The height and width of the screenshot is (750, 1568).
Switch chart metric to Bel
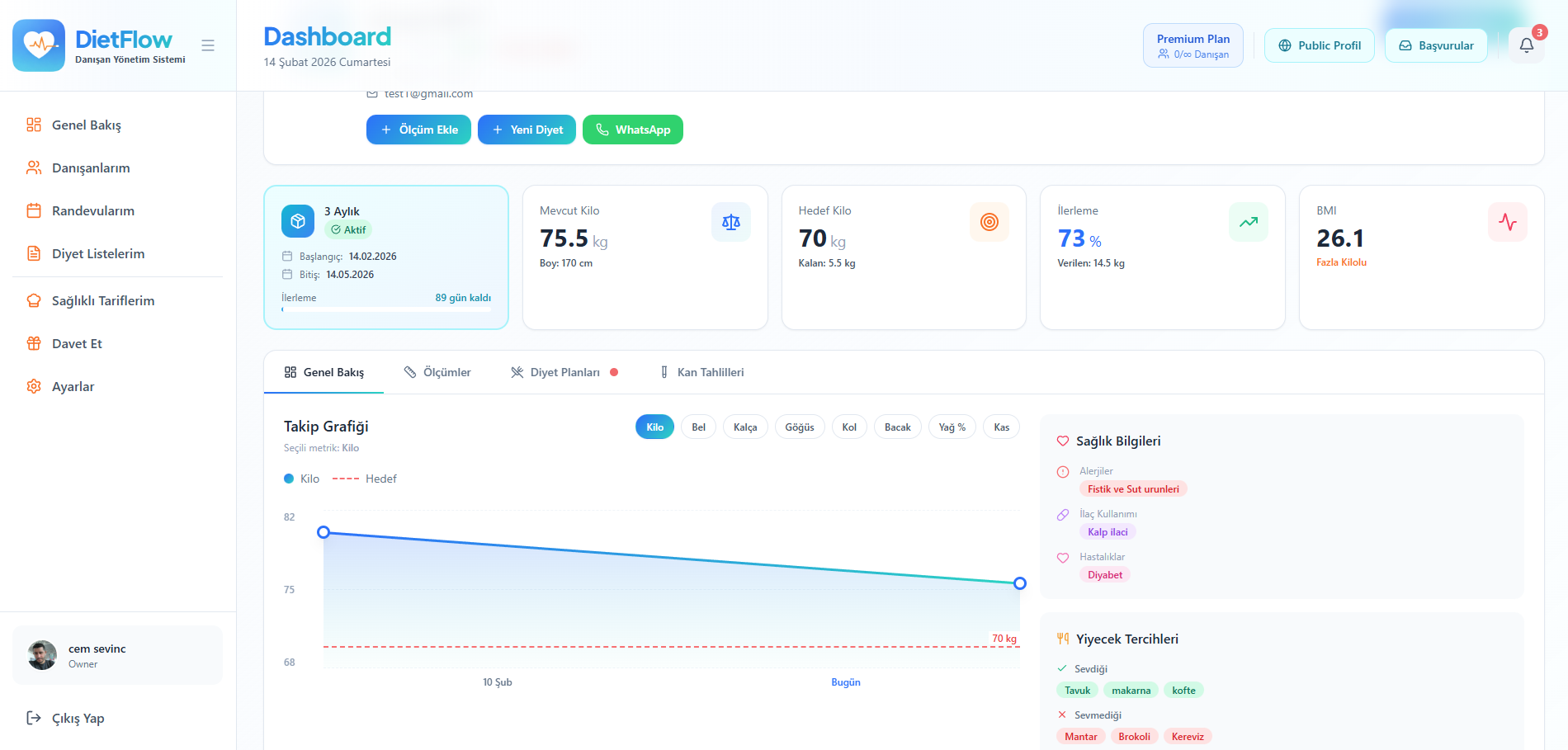click(x=698, y=427)
